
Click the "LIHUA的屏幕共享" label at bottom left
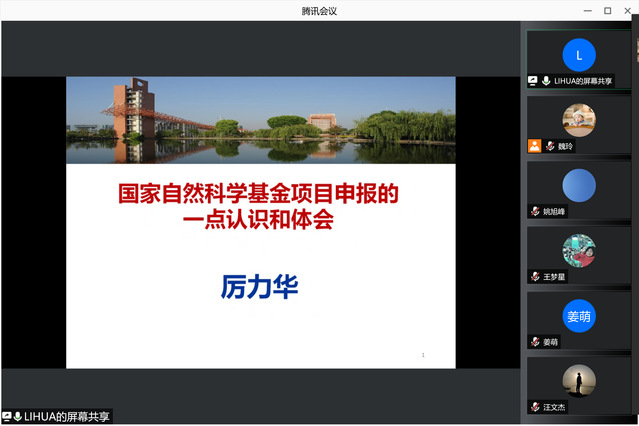(67, 416)
